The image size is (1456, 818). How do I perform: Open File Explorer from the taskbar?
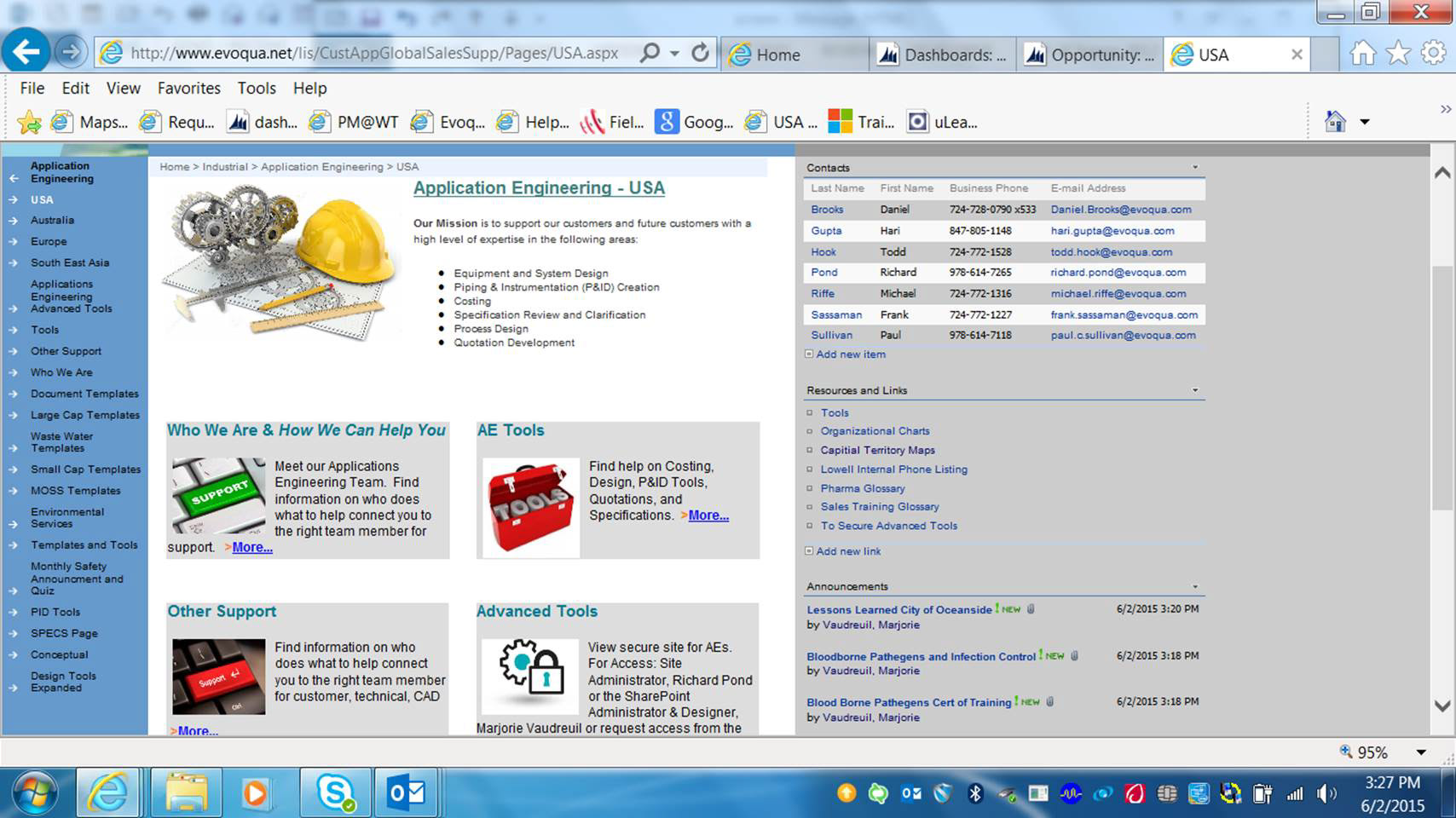[x=187, y=793]
